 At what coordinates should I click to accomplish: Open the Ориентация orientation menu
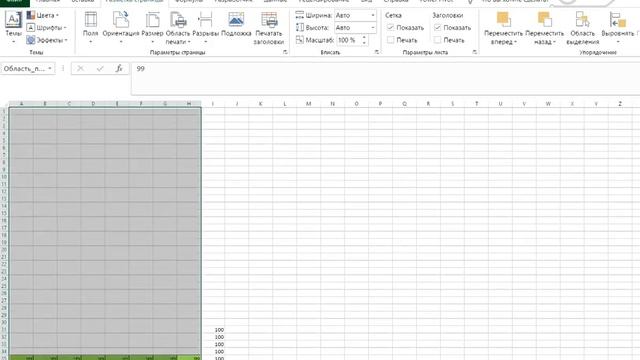(121, 28)
